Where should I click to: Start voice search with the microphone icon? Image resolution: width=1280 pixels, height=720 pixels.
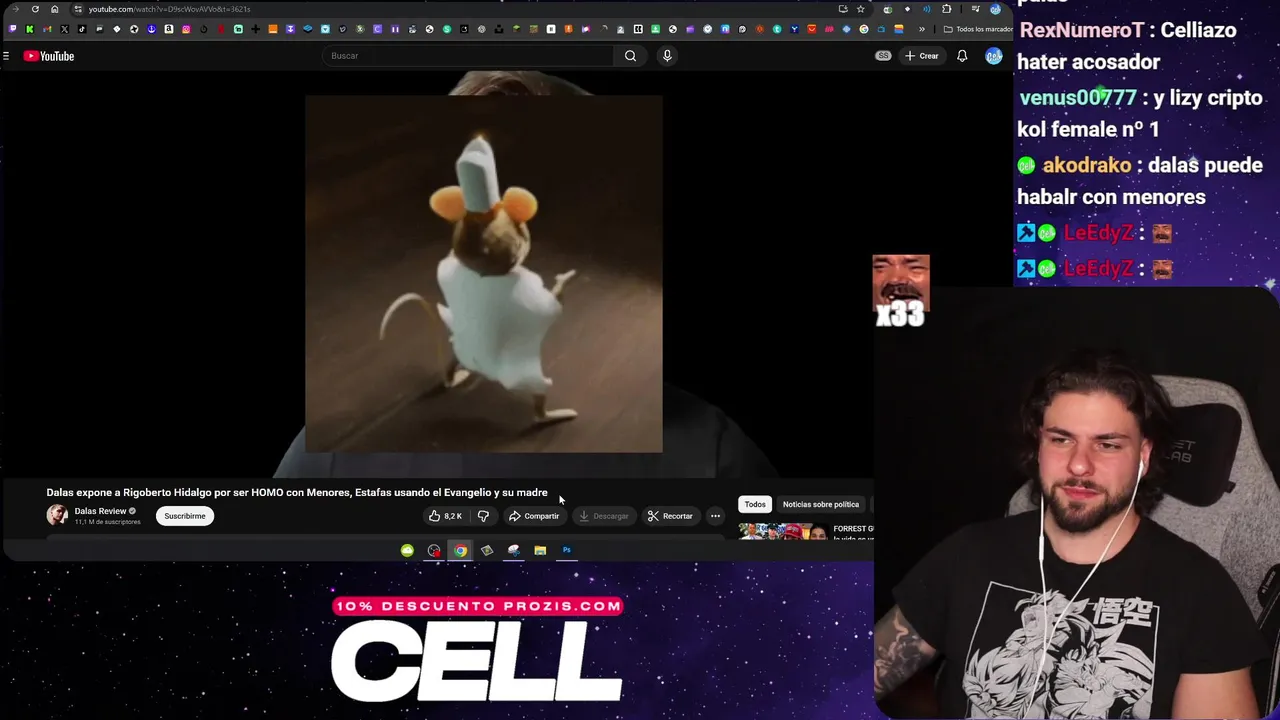667,56
